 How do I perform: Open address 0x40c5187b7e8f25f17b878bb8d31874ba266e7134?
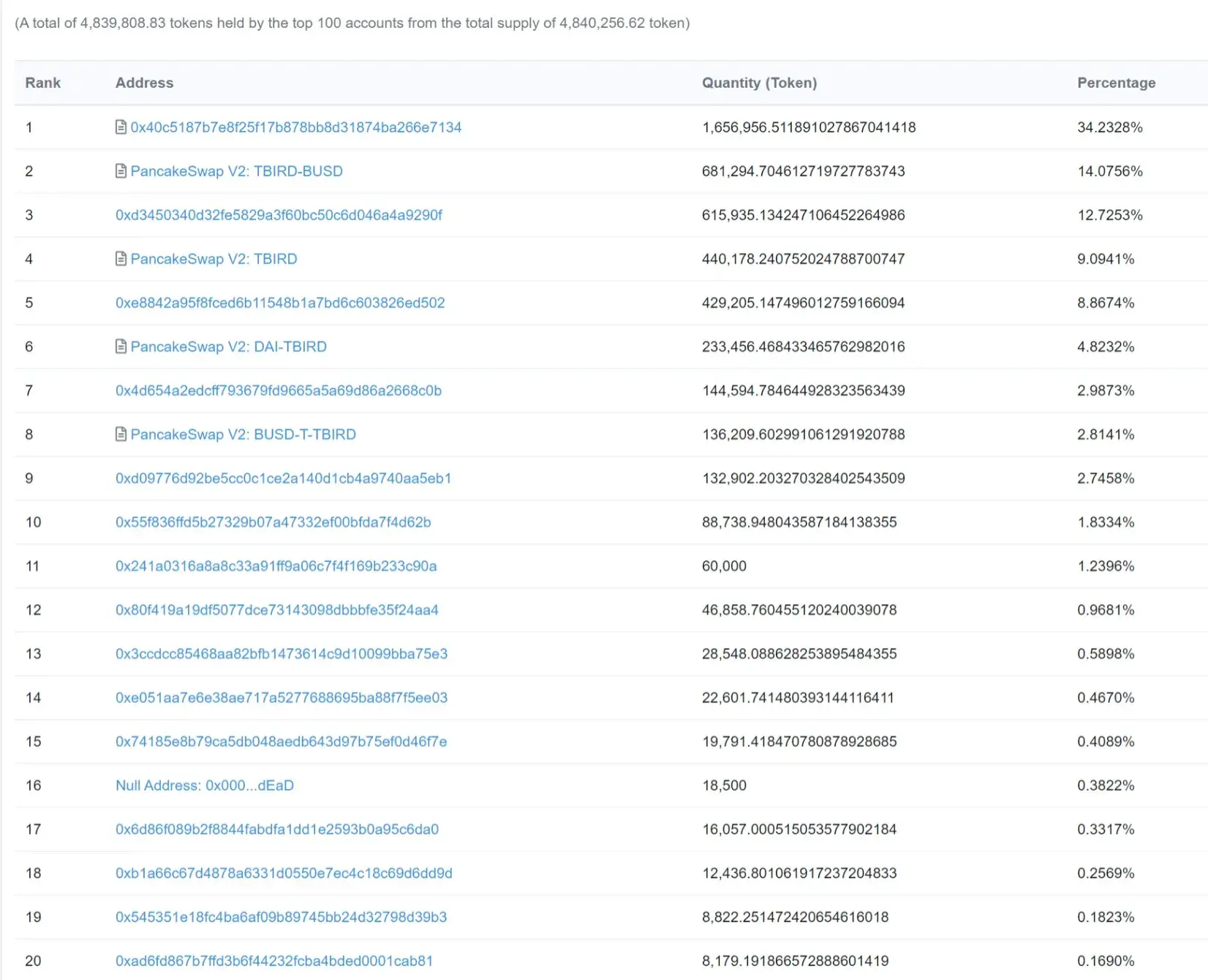coord(296,127)
